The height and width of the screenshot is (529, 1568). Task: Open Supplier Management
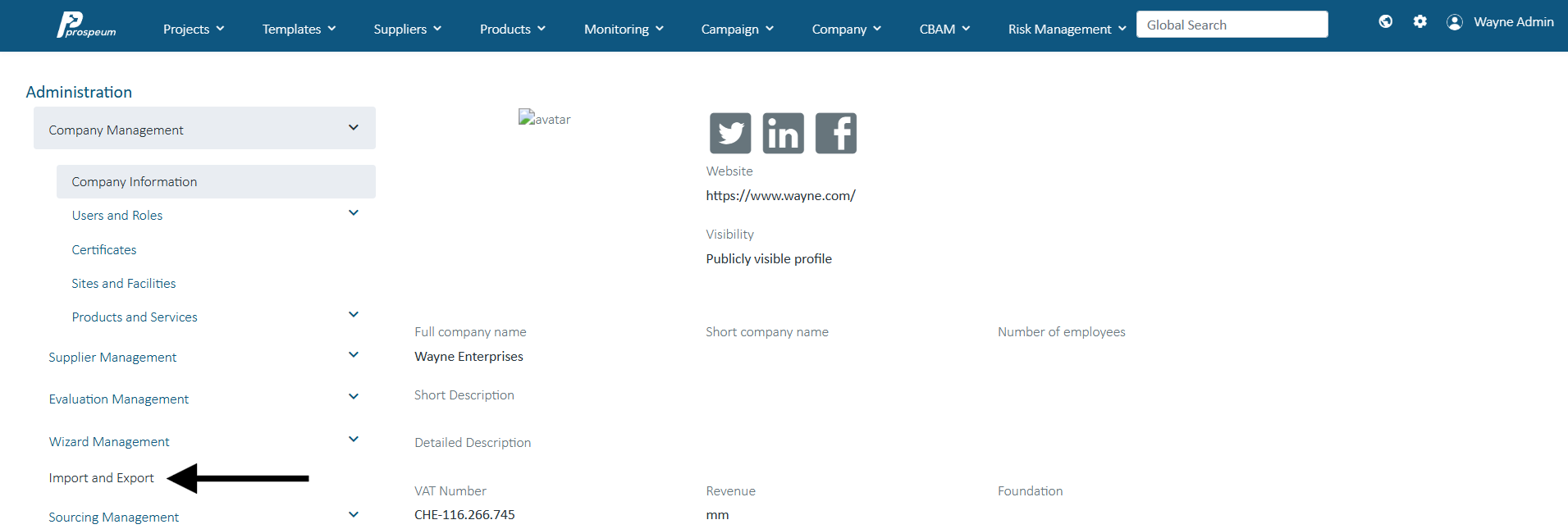click(112, 358)
